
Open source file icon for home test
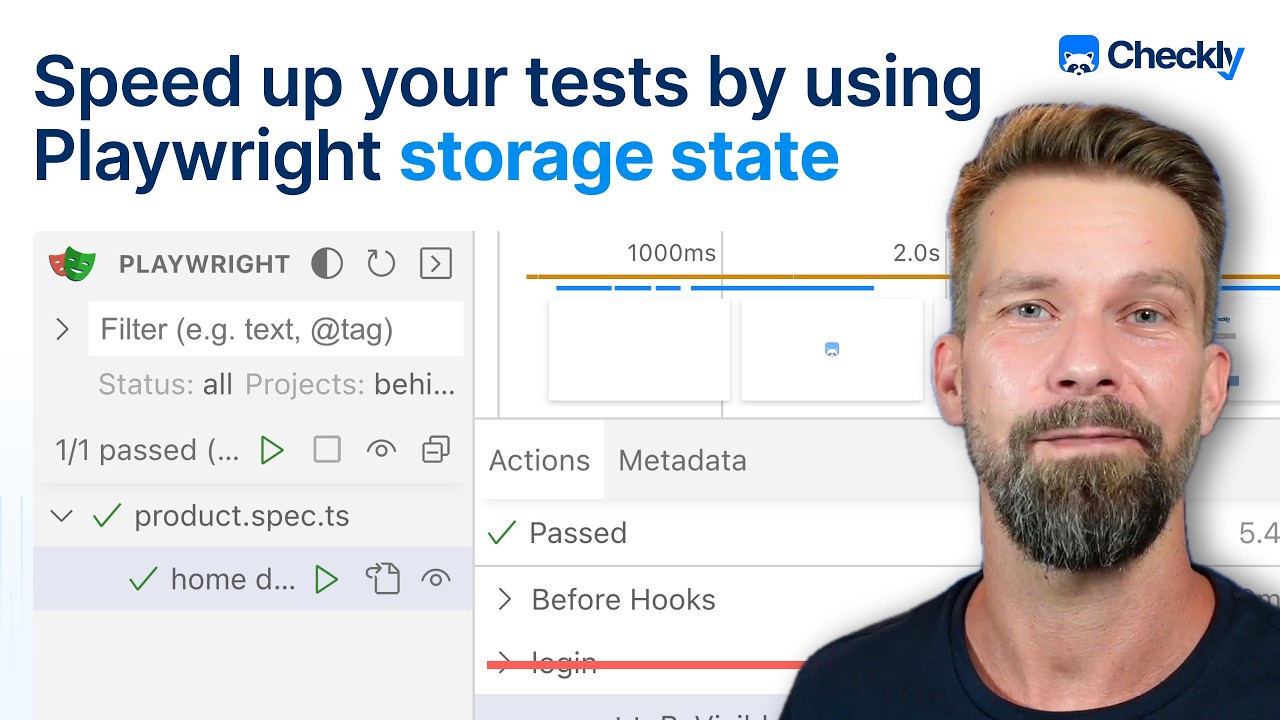pyautogui.click(x=381, y=579)
